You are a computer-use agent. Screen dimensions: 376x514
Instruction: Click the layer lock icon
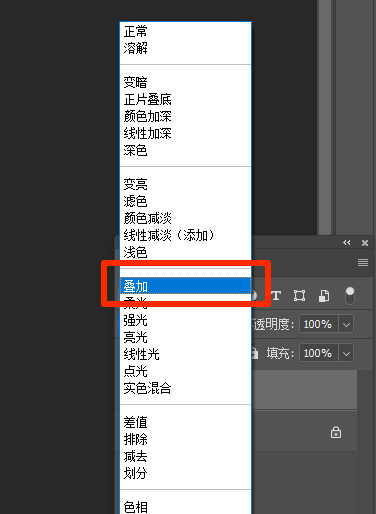click(x=336, y=432)
